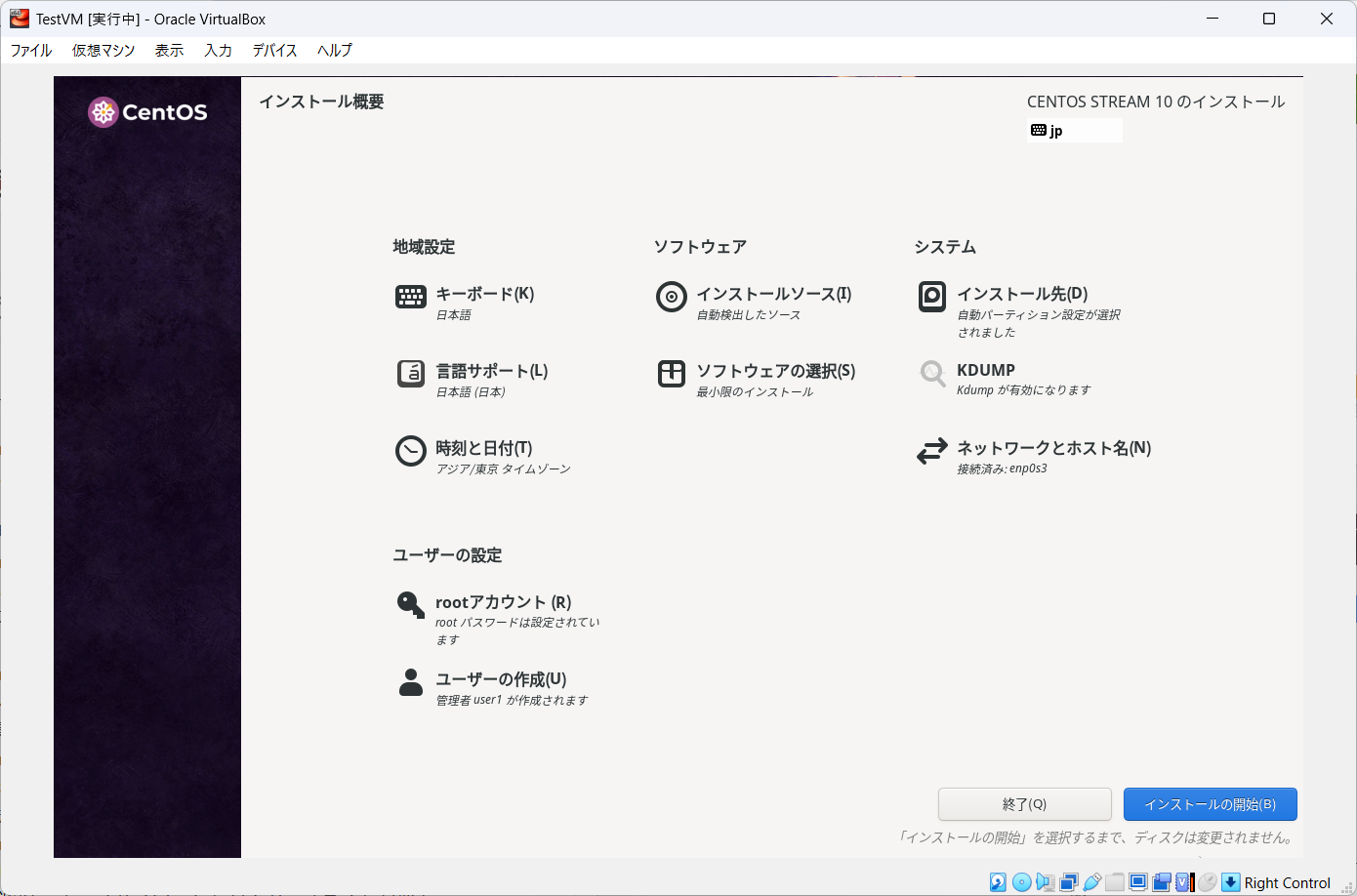
Task: Click the 終了(Q) quit button
Action: [1025, 804]
